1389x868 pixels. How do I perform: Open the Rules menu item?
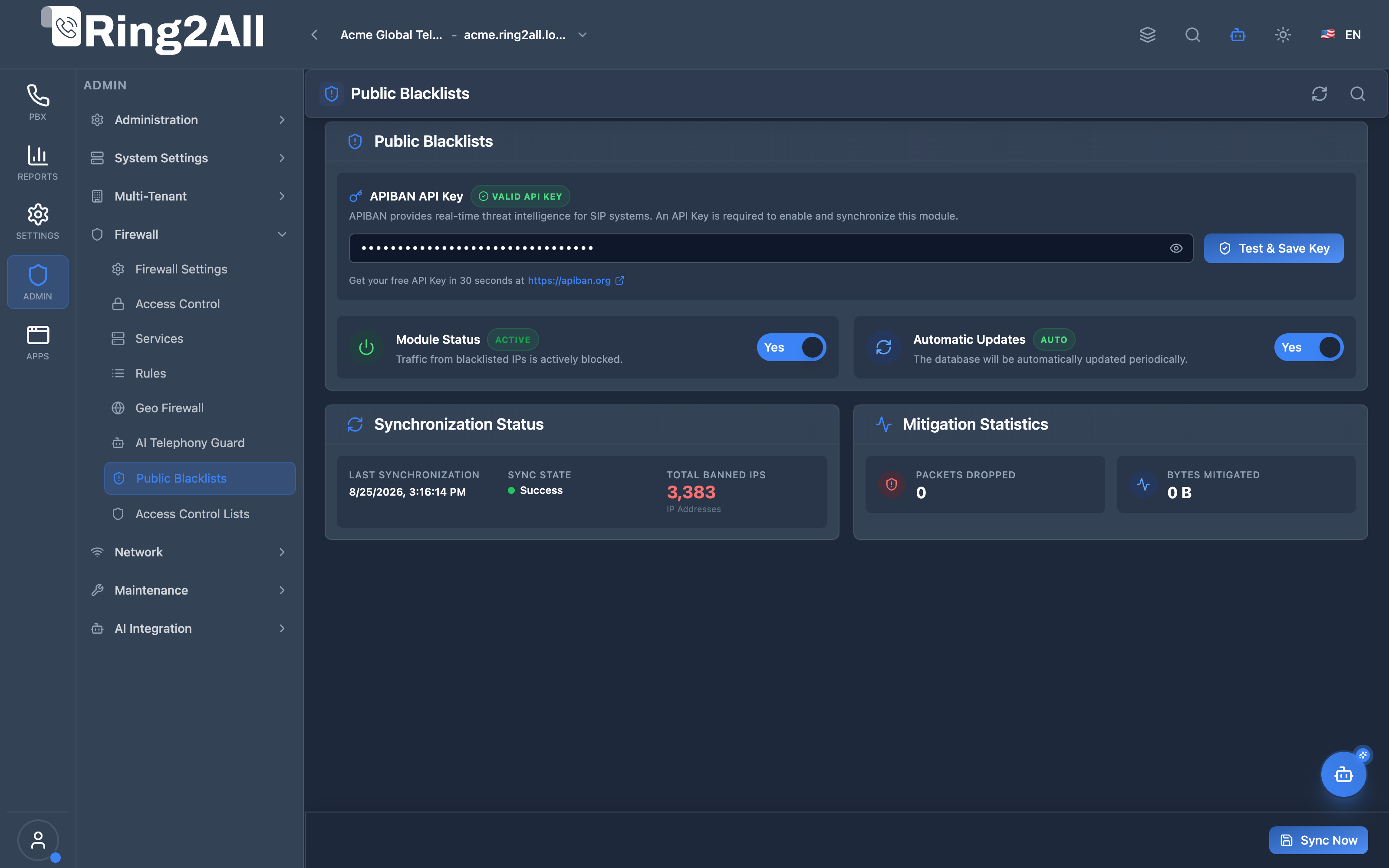(x=200, y=373)
